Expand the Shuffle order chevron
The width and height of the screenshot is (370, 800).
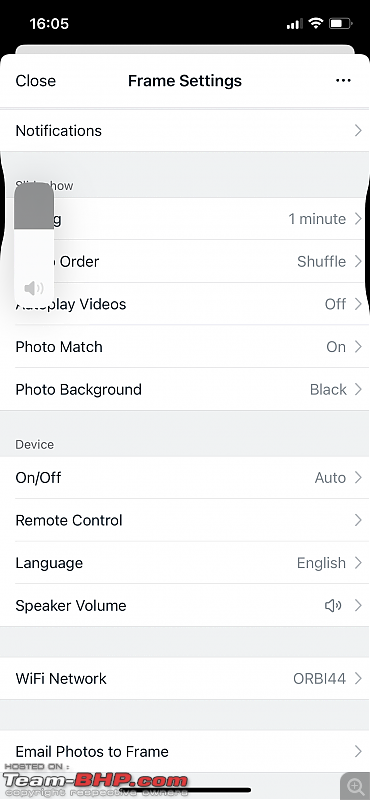click(358, 261)
